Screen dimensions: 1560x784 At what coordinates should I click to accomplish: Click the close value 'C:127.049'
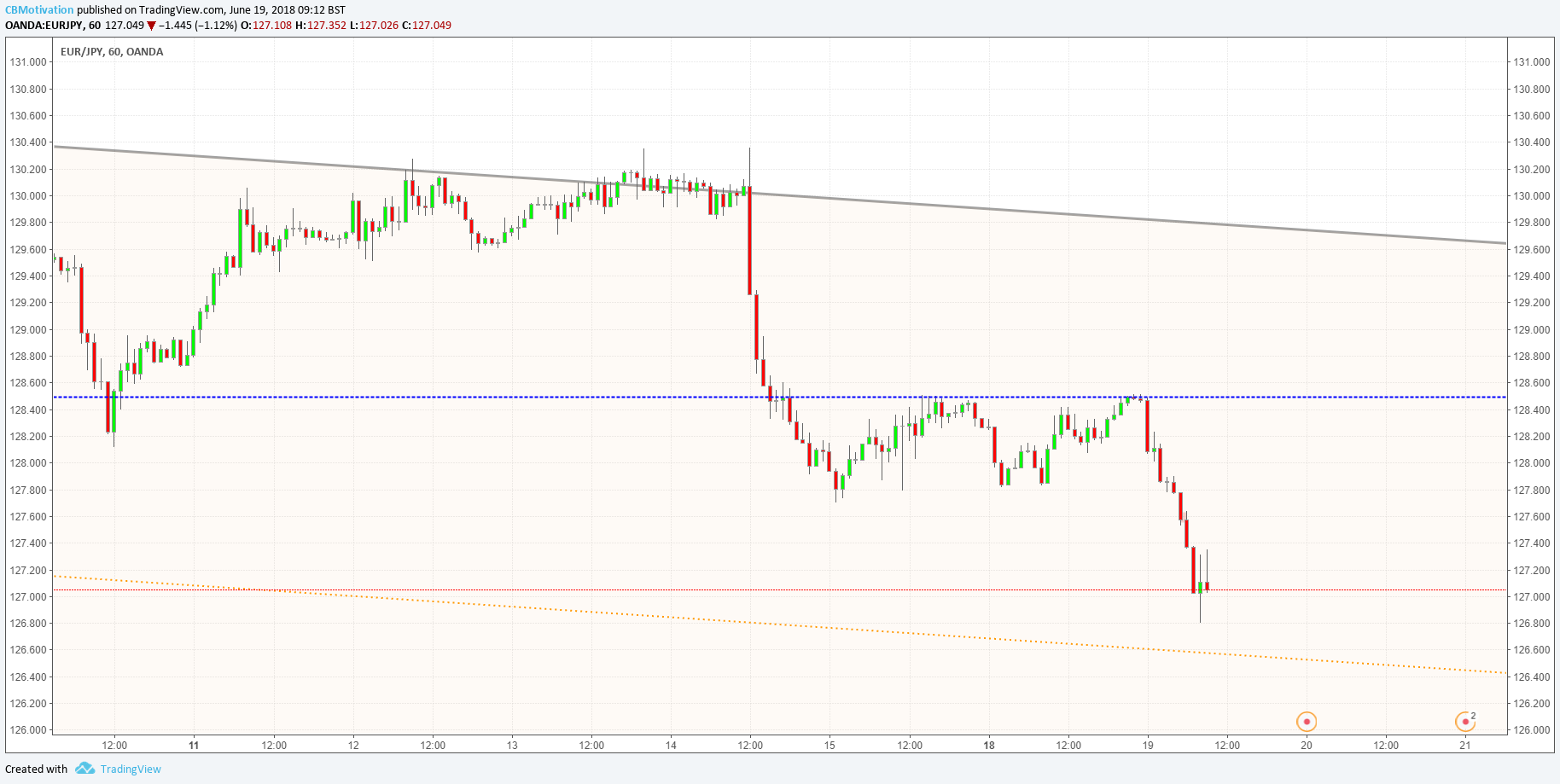coord(427,26)
